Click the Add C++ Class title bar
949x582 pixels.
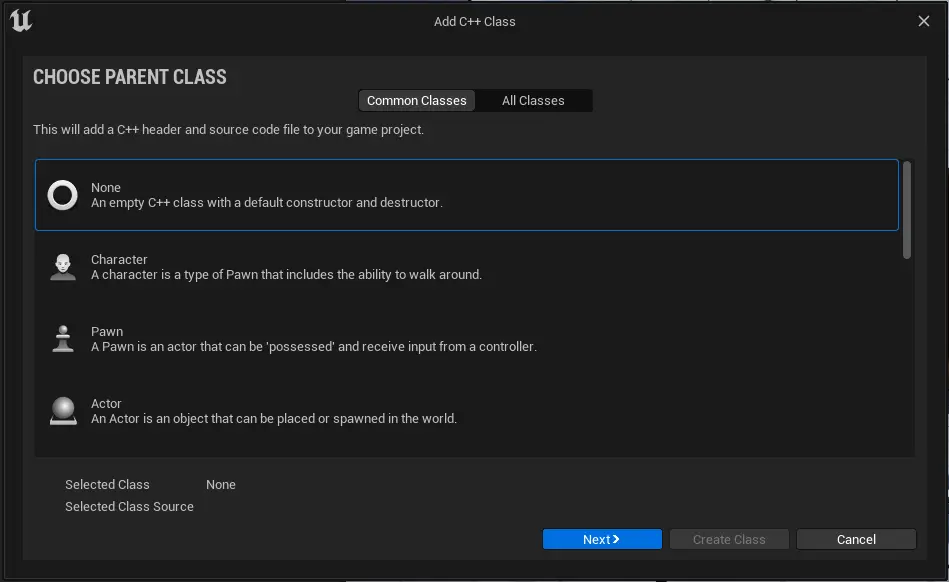(474, 21)
